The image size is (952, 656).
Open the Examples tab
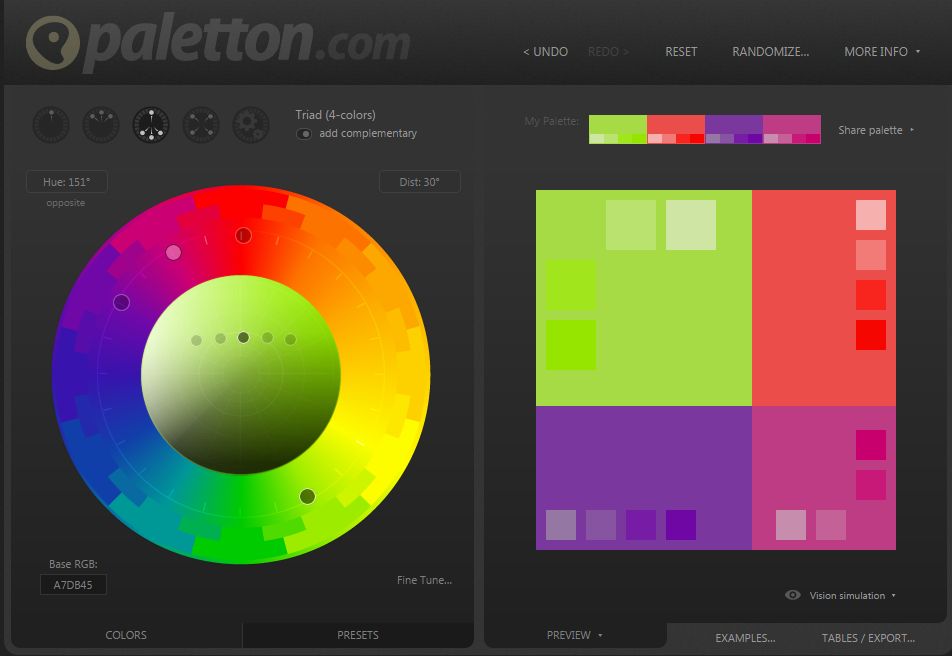pos(745,638)
